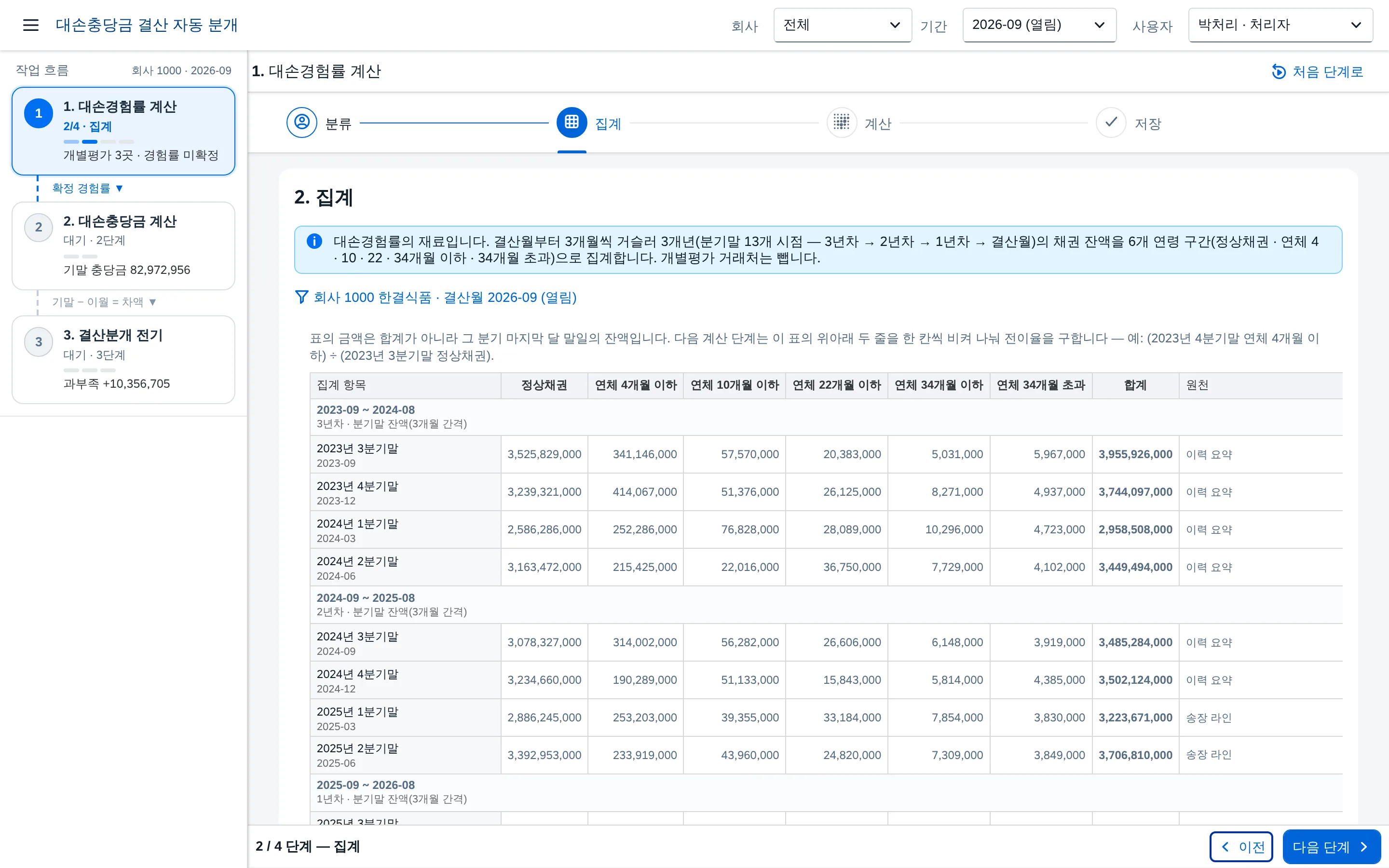Click the 대손충당금 결산 자동 분개 app title
The width and height of the screenshot is (1389, 868).
pyautogui.click(x=146, y=25)
